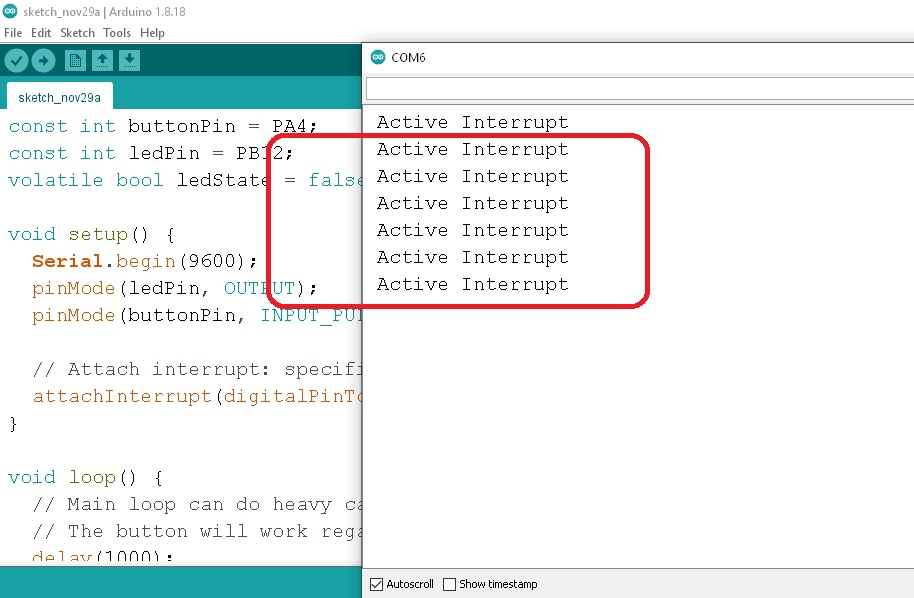Image resolution: width=914 pixels, height=598 pixels.
Task: Open the Tools menu
Action: [117, 32]
